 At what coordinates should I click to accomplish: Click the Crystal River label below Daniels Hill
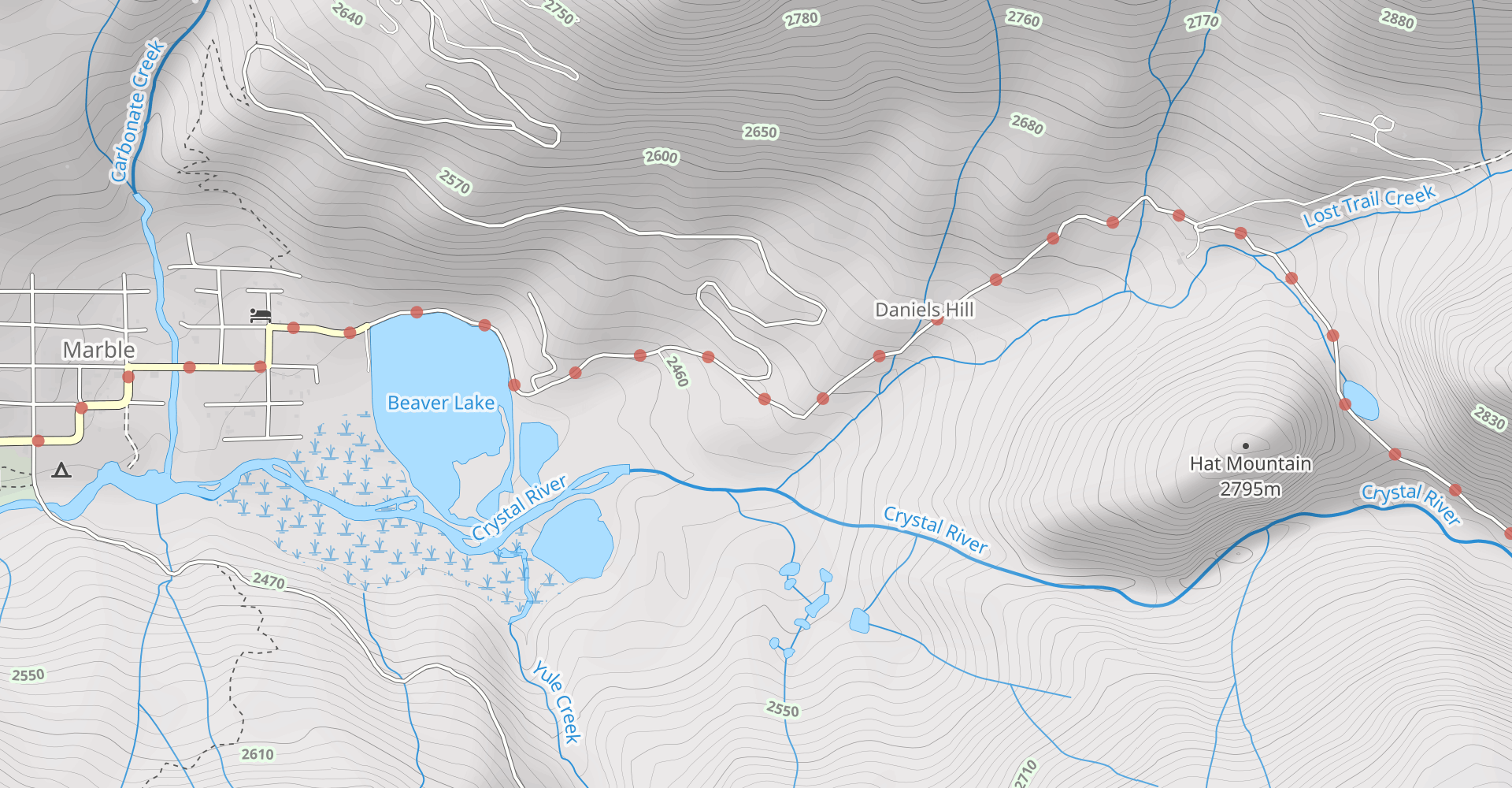click(936, 530)
